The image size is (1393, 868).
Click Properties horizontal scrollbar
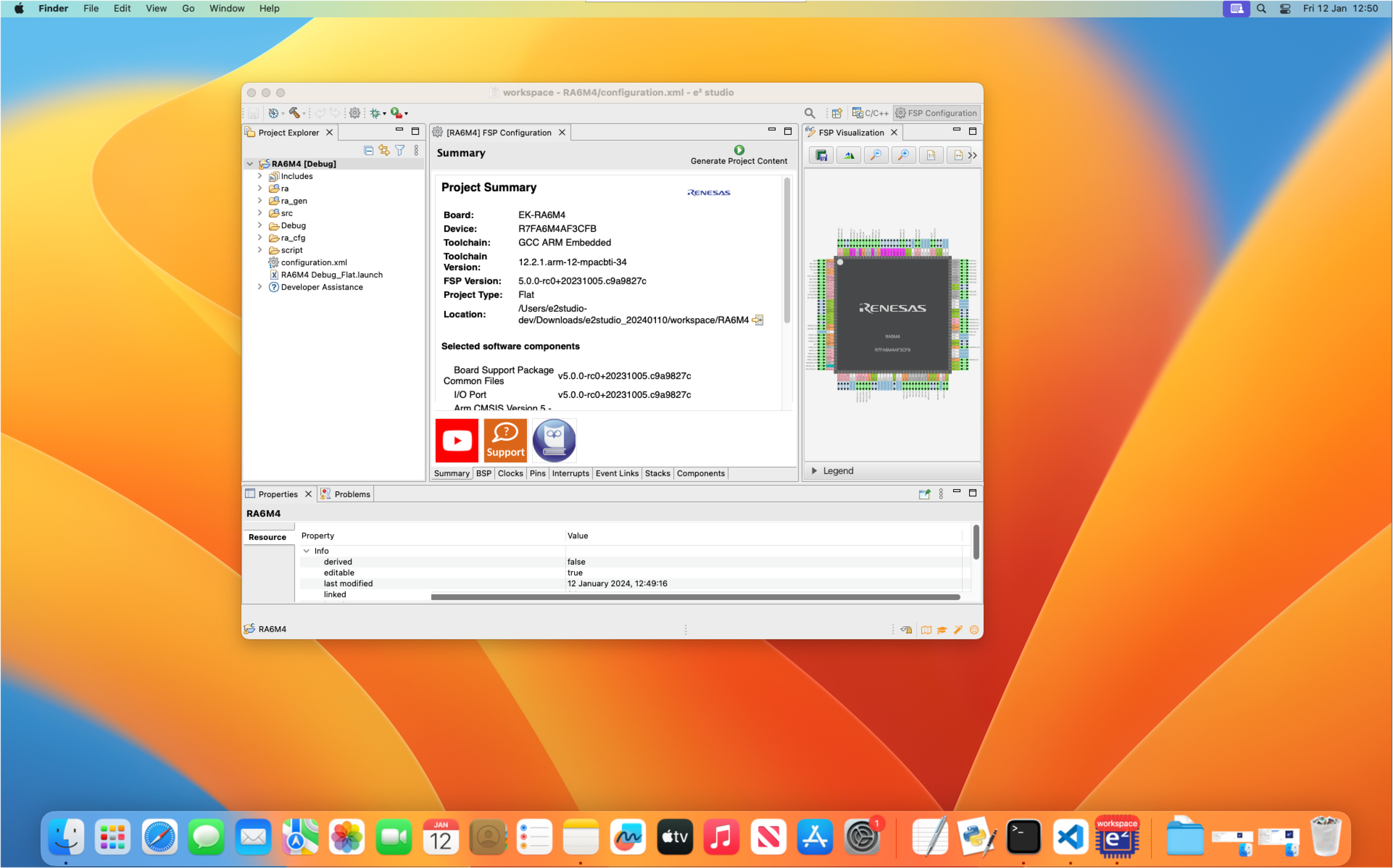point(695,597)
